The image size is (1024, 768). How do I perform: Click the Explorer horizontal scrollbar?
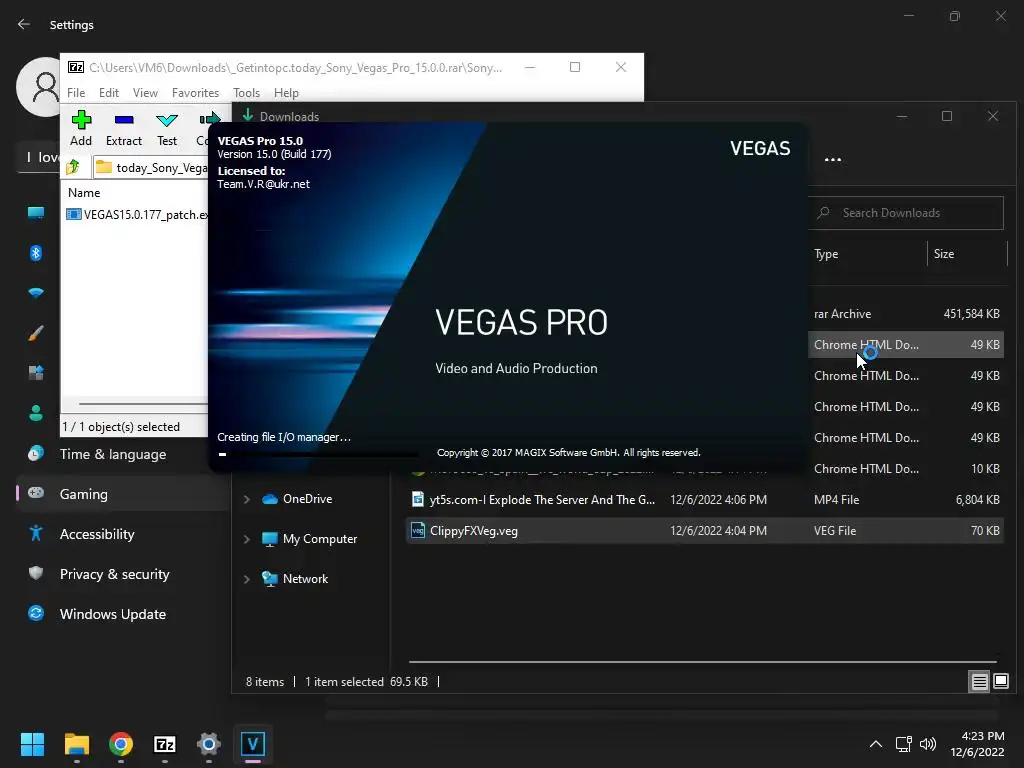[x=703, y=662]
